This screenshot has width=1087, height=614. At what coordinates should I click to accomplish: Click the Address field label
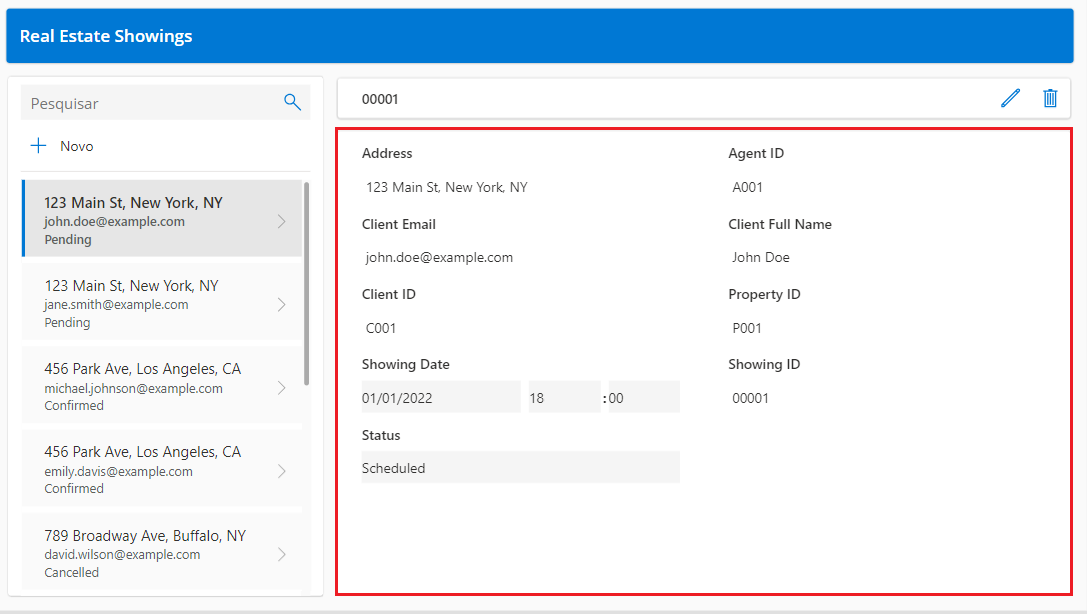[387, 153]
